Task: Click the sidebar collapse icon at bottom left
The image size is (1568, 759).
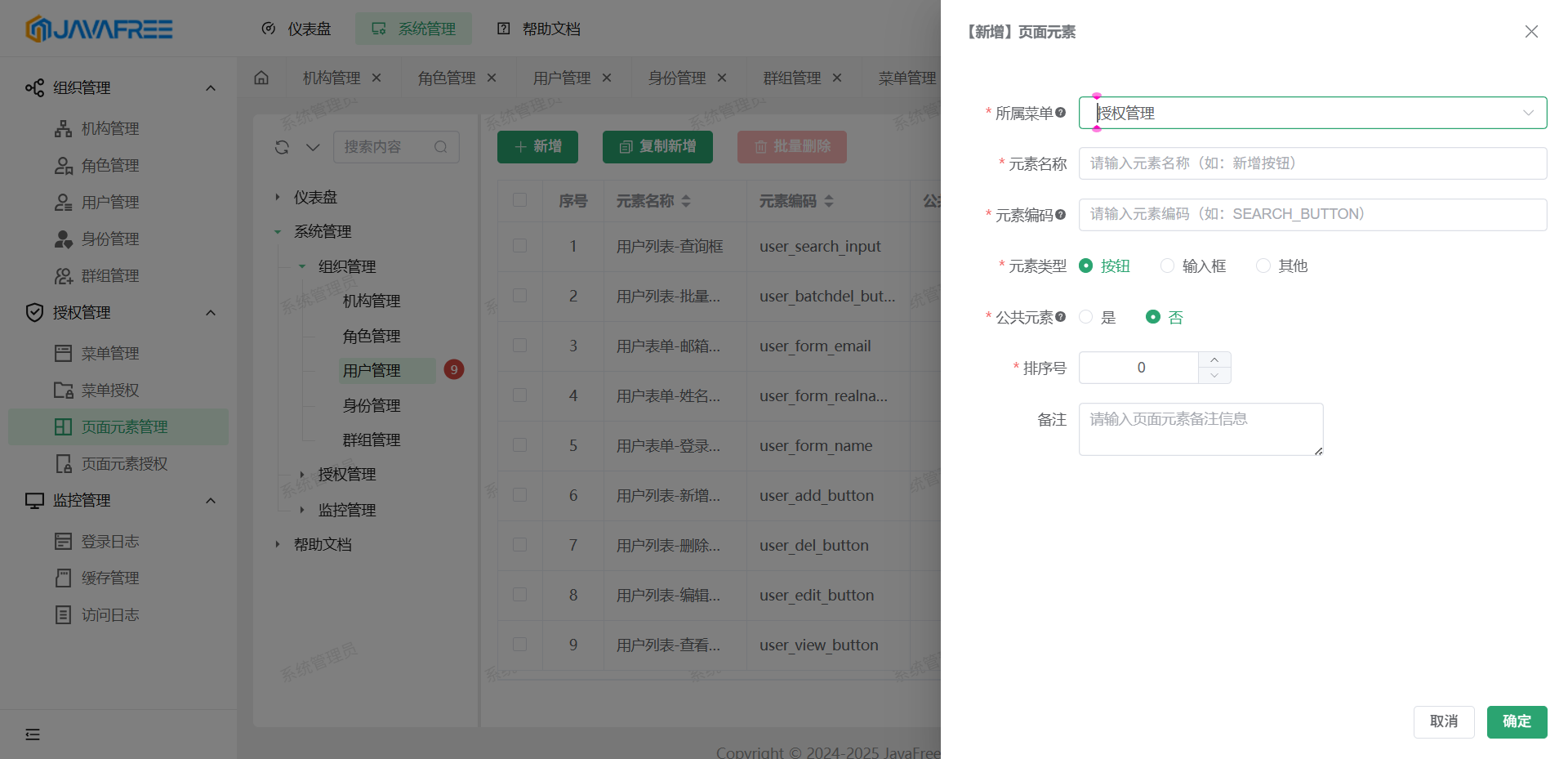Action: click(33, 734)
